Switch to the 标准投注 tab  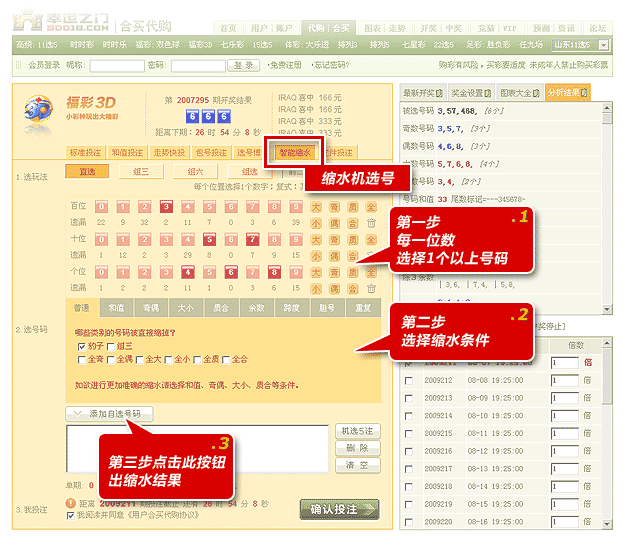[85, 153]
